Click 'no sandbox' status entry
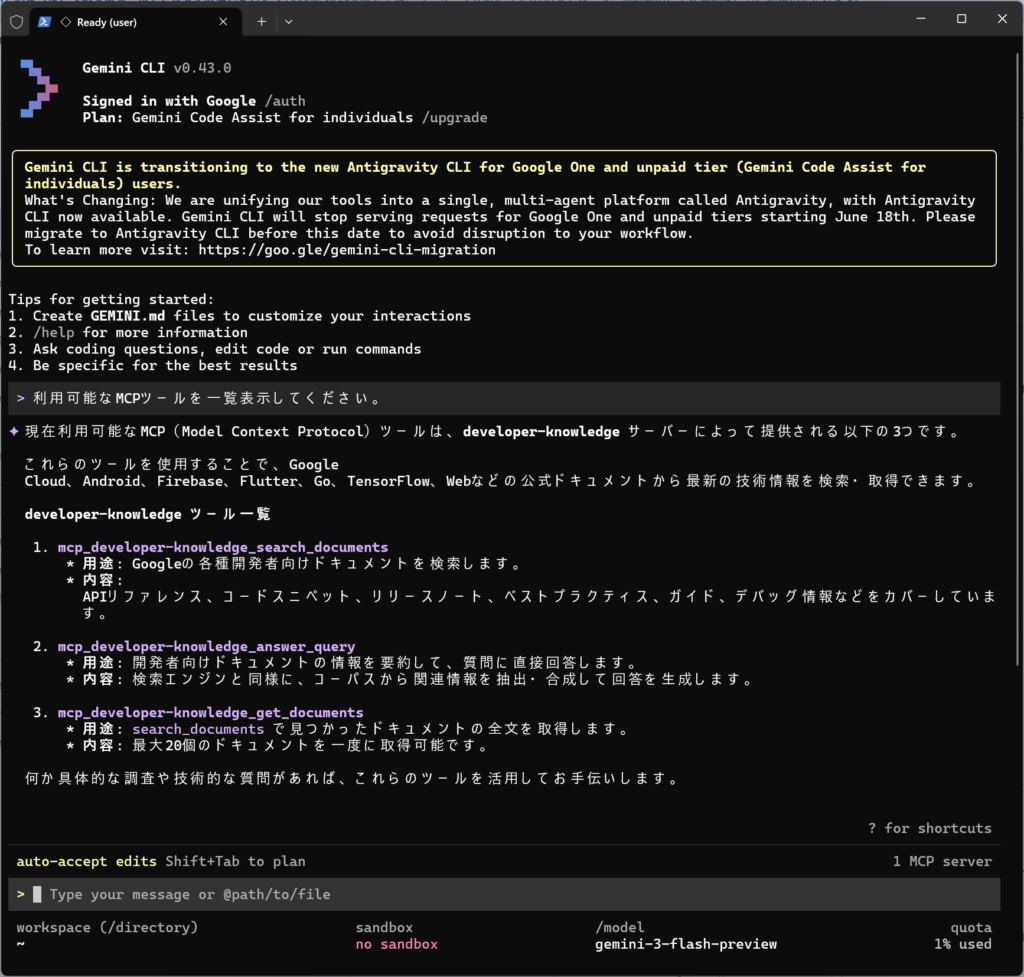 click(x=396, y=944)
